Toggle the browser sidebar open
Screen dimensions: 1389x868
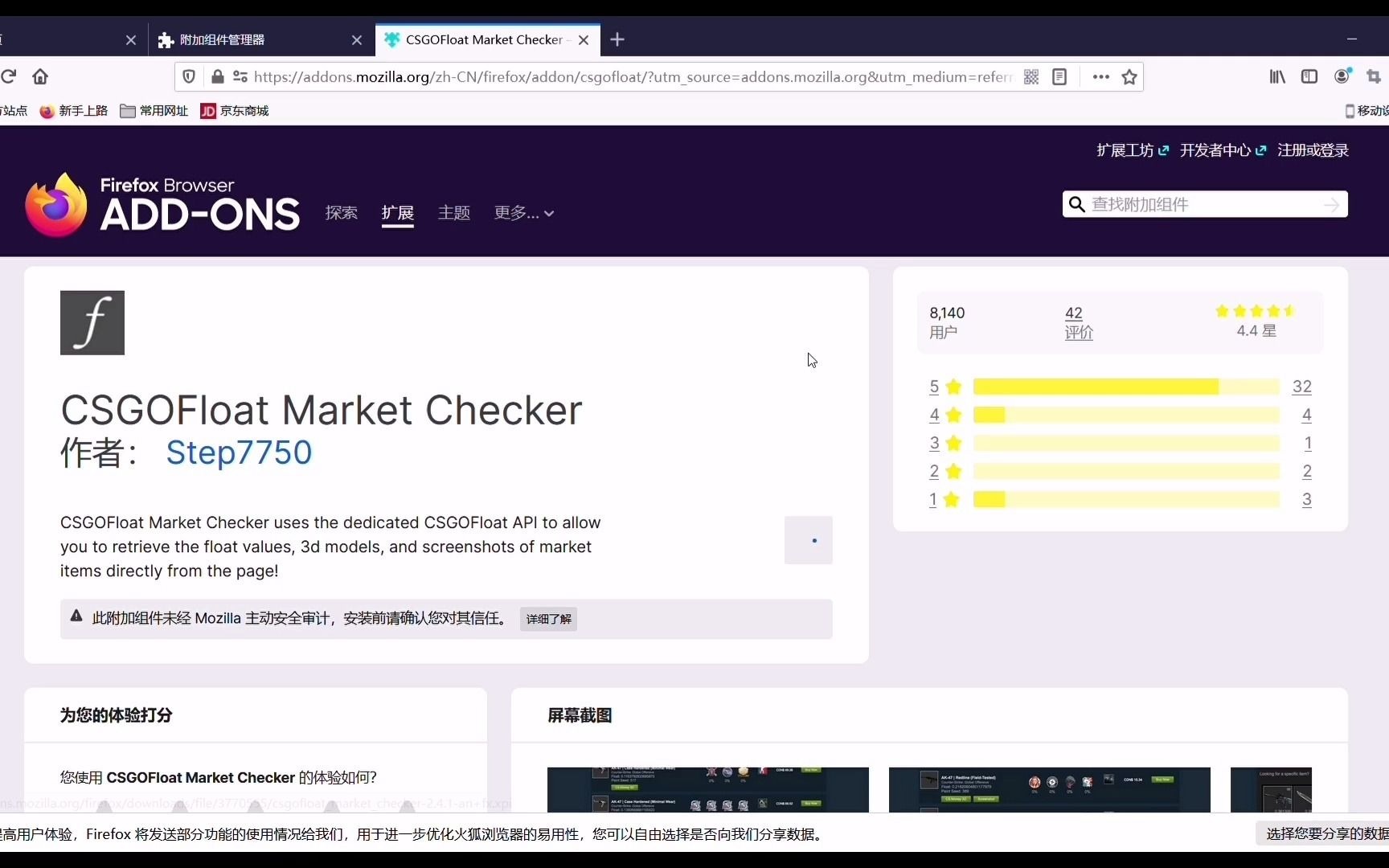[x=1309, y=76]
